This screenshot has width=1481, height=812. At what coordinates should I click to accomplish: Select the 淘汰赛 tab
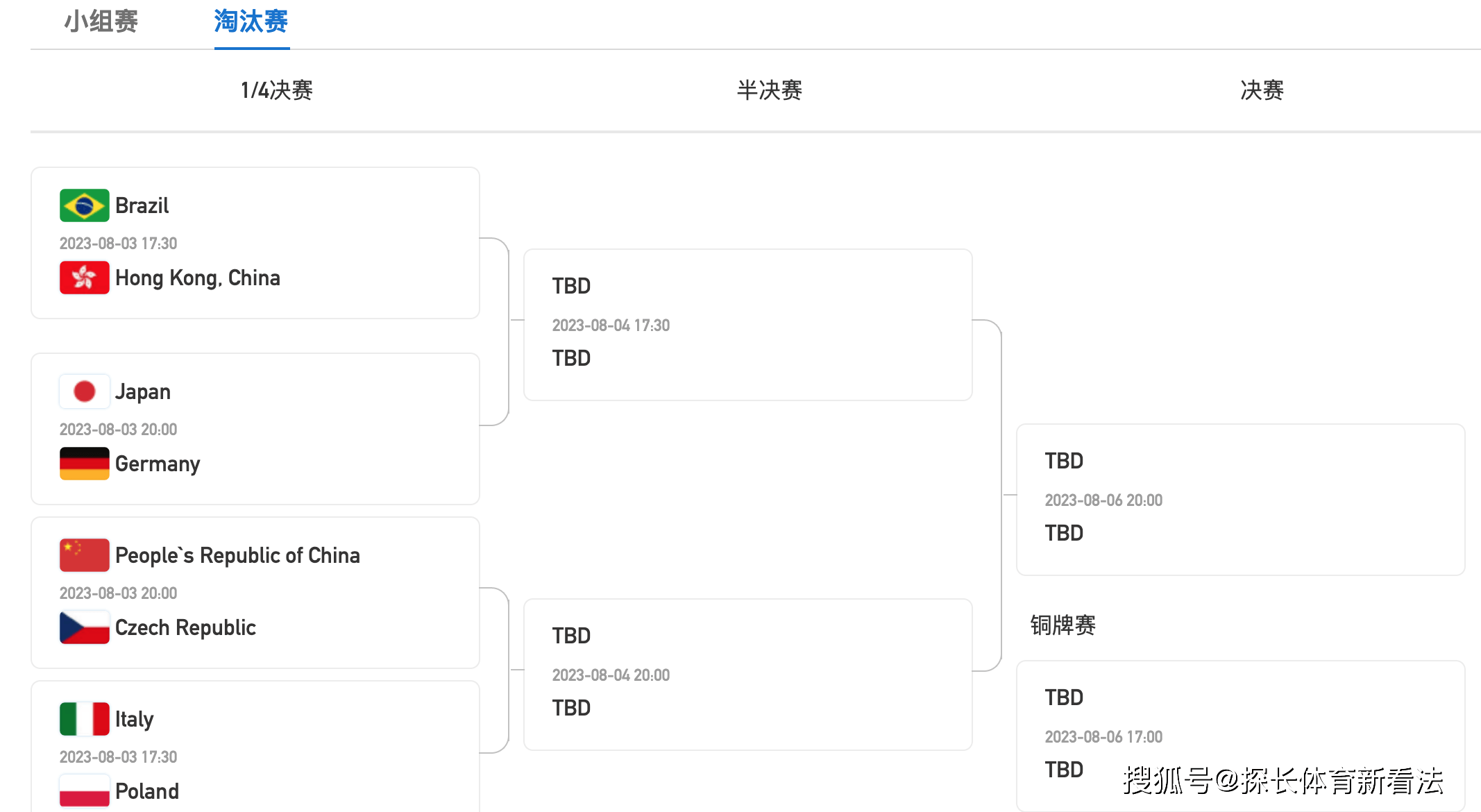[251, 22]
